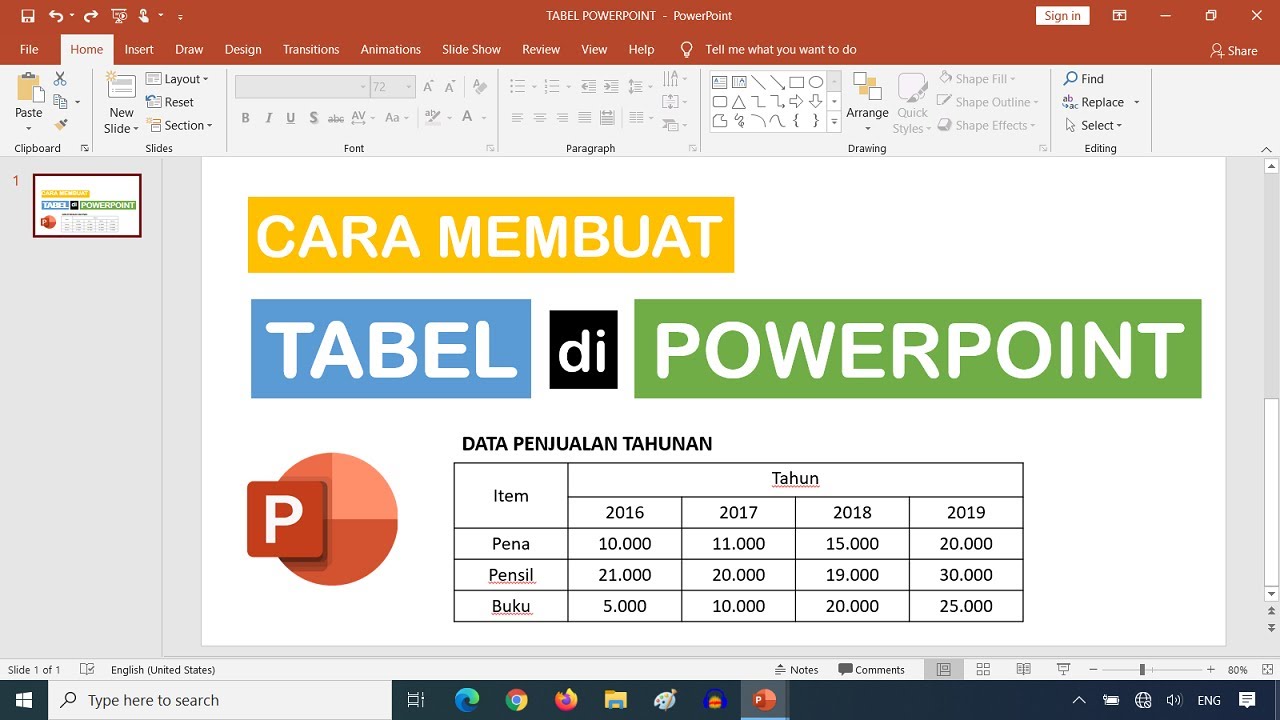Align text left
Screen dimensions: 1280x720
click(517, 118)
